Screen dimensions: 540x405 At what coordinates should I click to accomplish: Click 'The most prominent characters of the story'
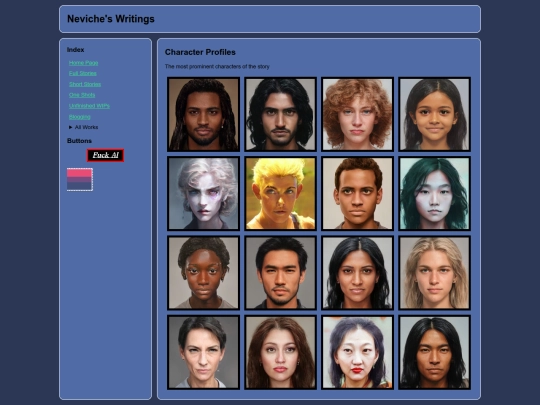click(x=217, y=66)
